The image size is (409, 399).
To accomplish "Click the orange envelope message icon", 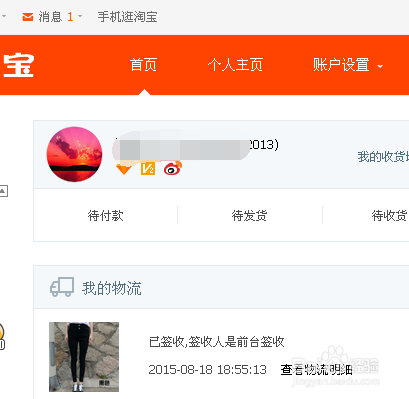I will click(x=28, y=17).
